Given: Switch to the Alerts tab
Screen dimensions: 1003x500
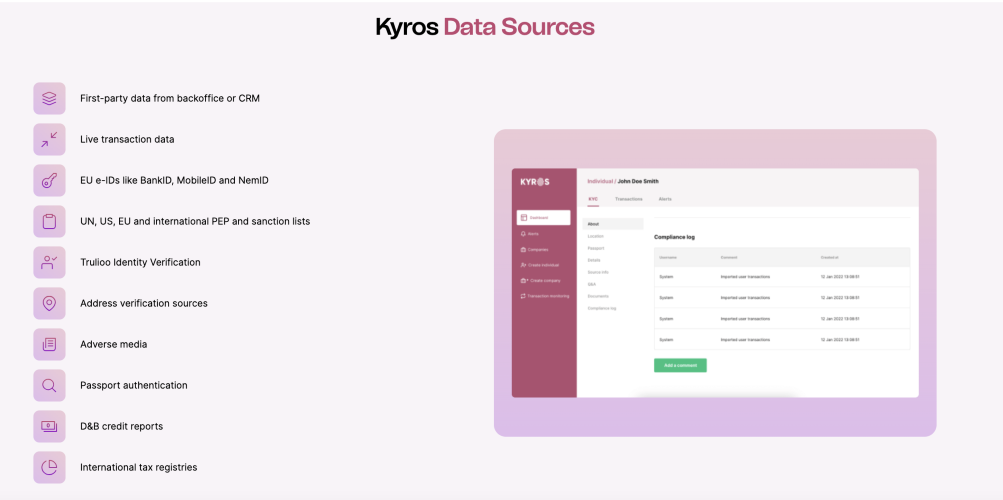Looking at the screenshot, I should [665, 199].
